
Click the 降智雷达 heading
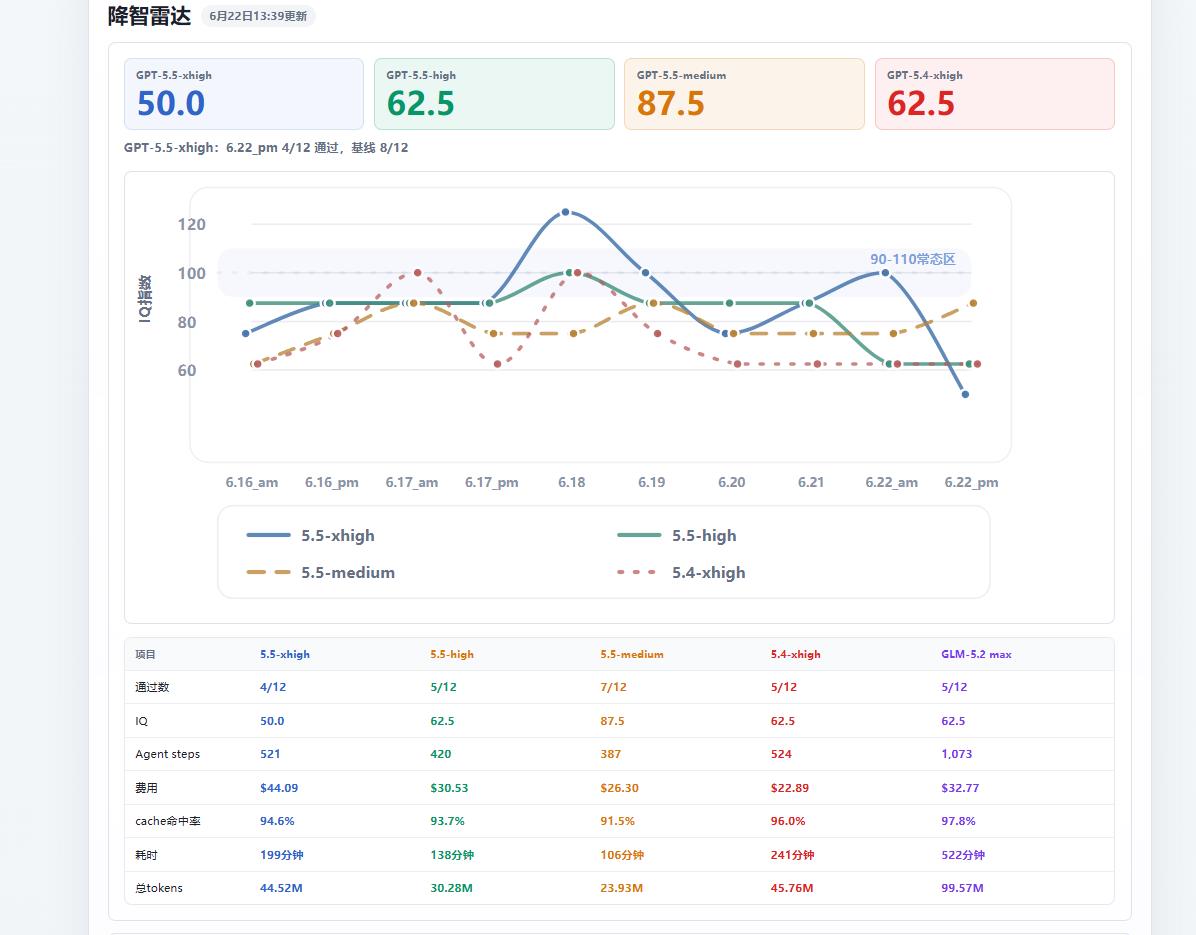point(150,16)
